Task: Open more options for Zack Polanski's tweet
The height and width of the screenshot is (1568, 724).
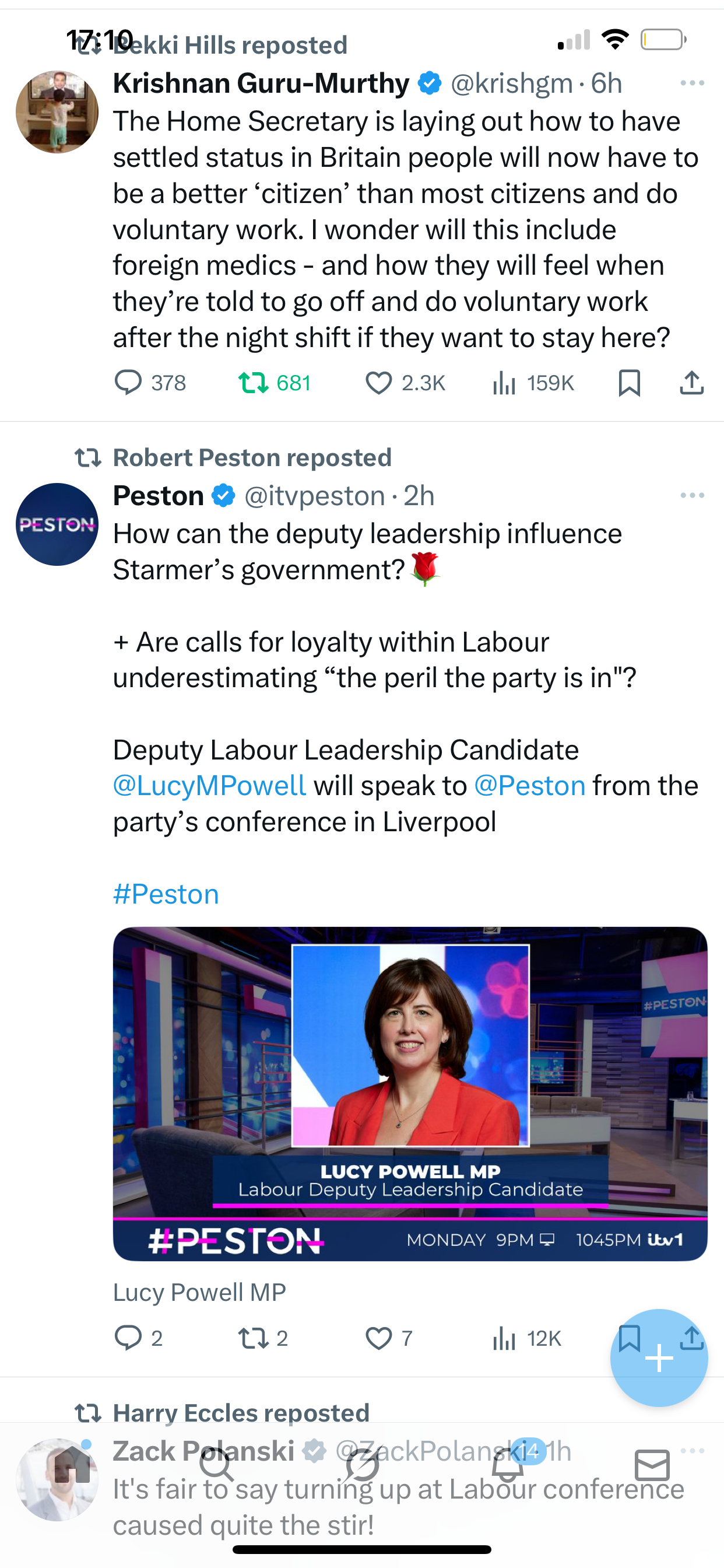Action: point(692,1451)
